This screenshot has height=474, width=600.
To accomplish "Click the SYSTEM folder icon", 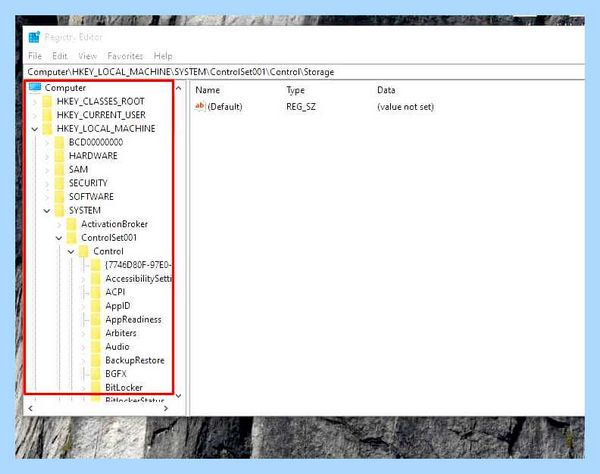I will [59, 210].
